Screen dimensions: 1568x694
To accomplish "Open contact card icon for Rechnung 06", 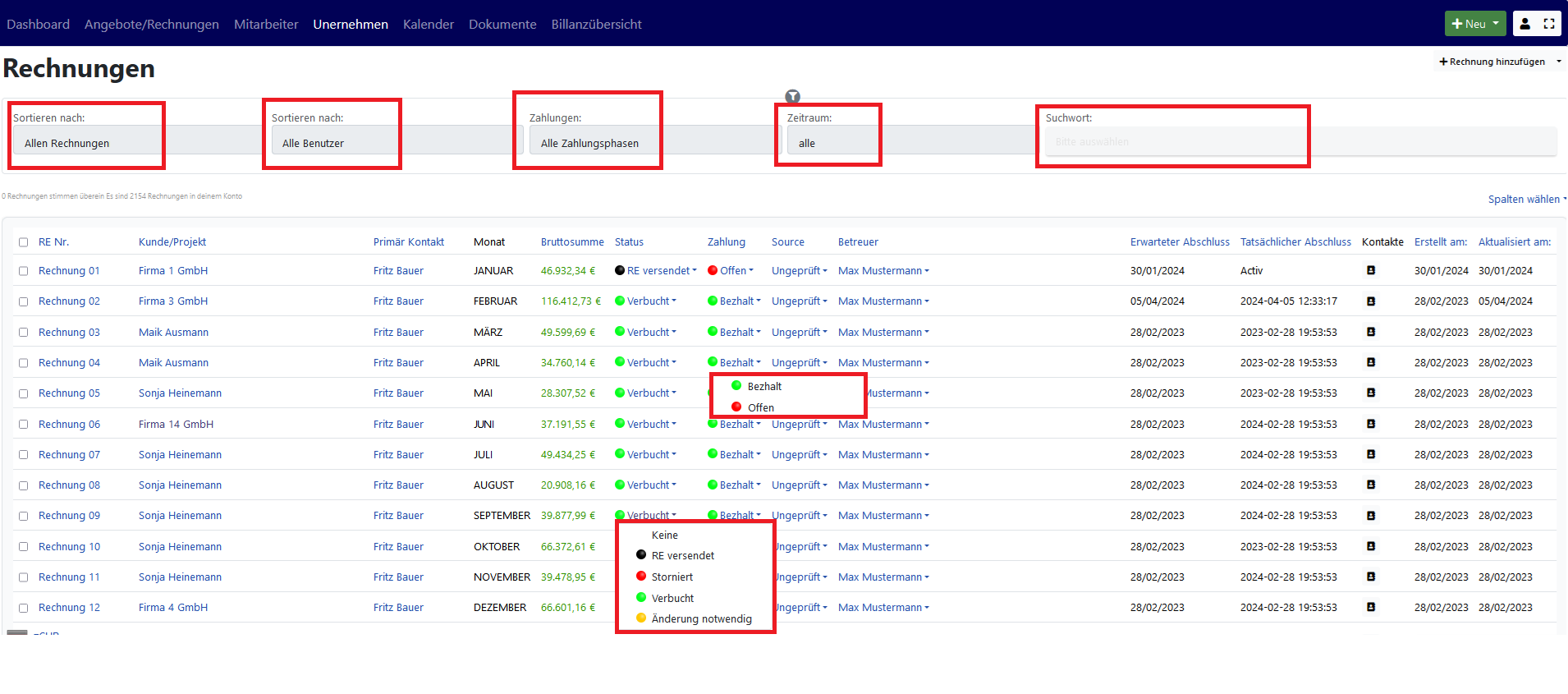I will pos(1370,424).
